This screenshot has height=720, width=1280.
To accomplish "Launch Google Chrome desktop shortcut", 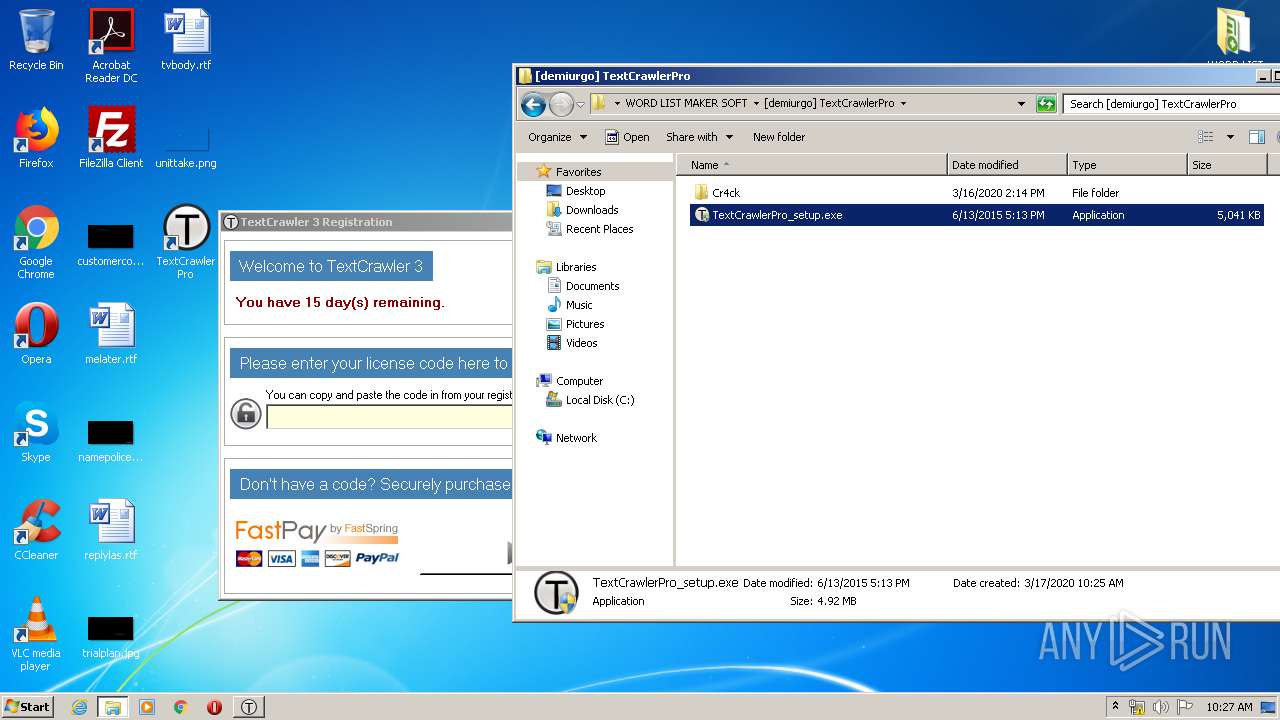I will pos(36,242).
